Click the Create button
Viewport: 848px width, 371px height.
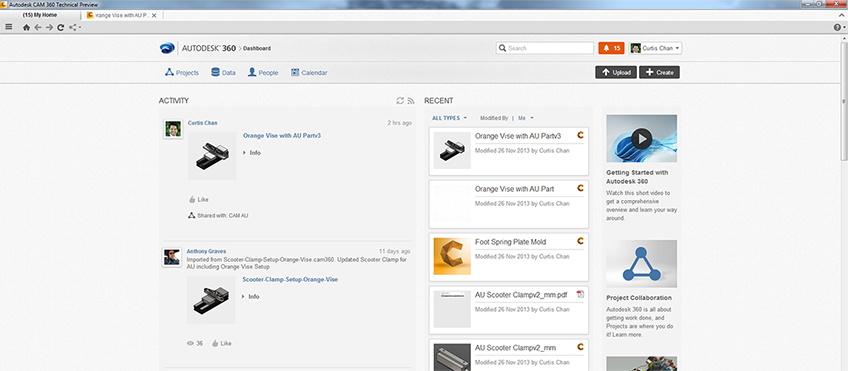tap(659, 72)
